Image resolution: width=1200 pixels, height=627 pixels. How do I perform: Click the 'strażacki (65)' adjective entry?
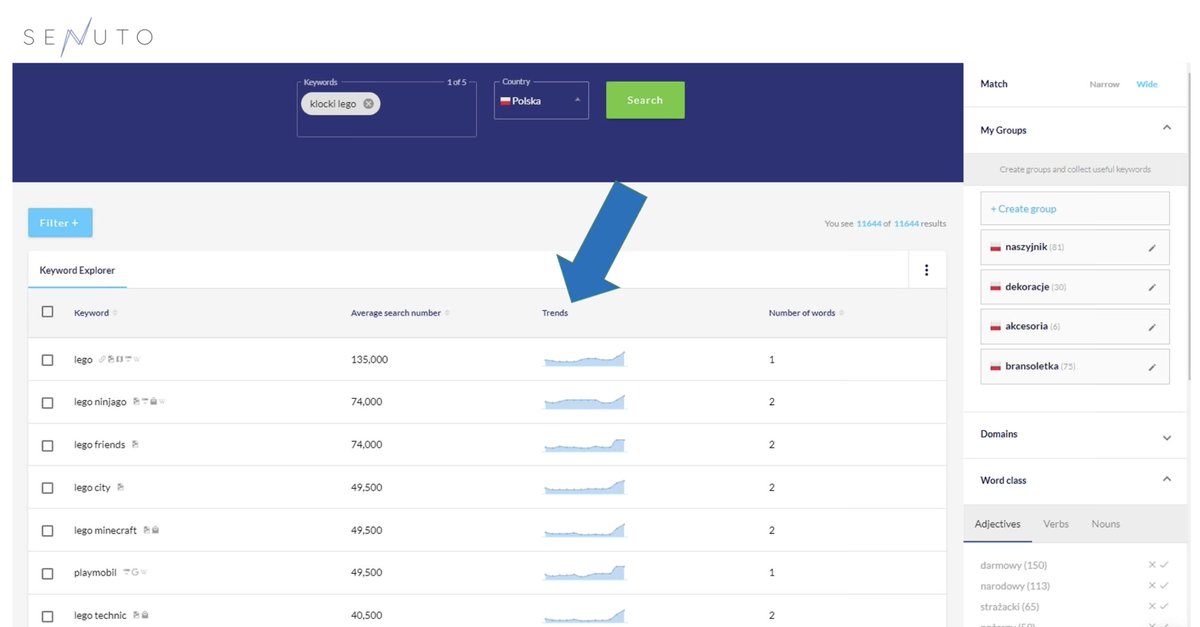[1010, 607]
